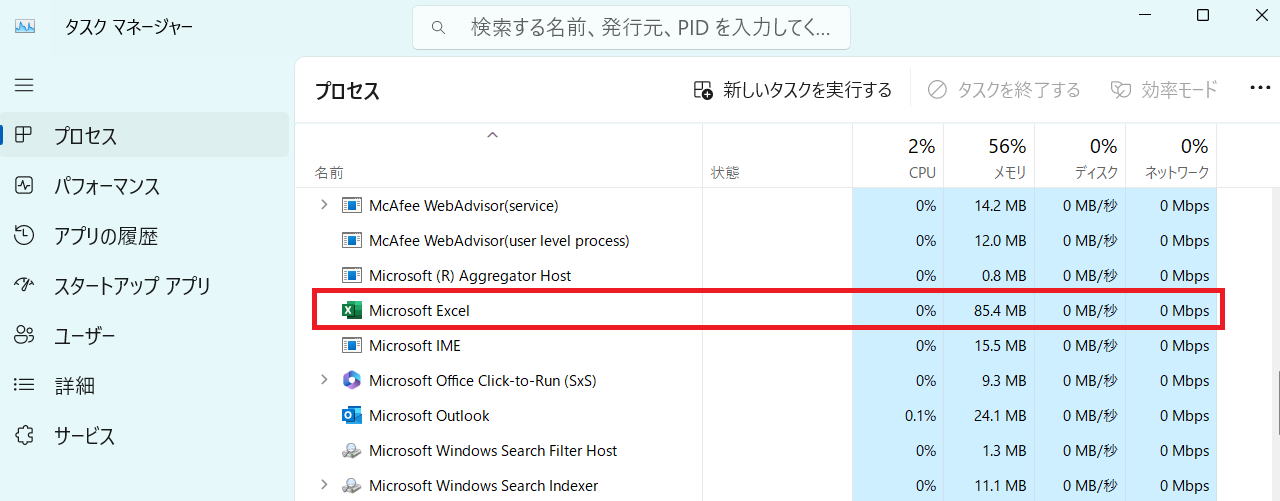The image size is (1280, 501).
Task: Click the Microsoft Outlook process icon
Action: (351, 416)
